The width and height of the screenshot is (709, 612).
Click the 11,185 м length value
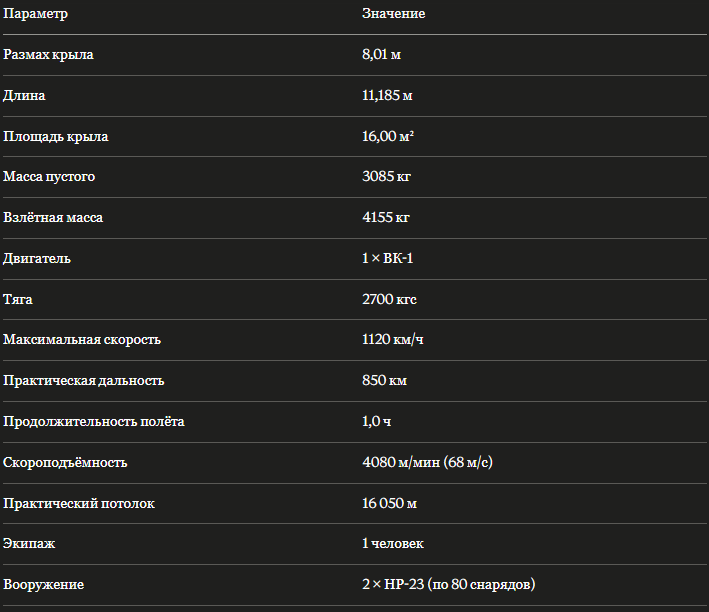tap(387, 95)
